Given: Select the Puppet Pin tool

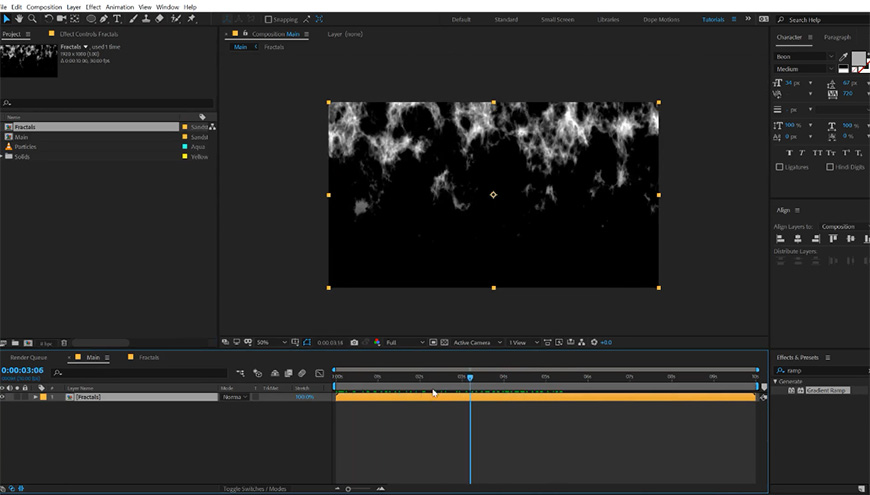Looking at the screenshot, I should pyautogui.click(x=192, y=19).
